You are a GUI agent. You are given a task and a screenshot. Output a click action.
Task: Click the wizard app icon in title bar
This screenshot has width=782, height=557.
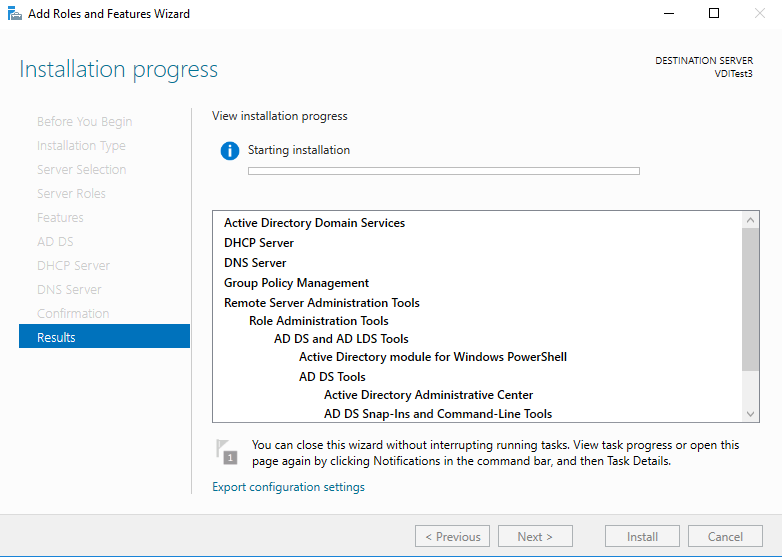[13, 14]
